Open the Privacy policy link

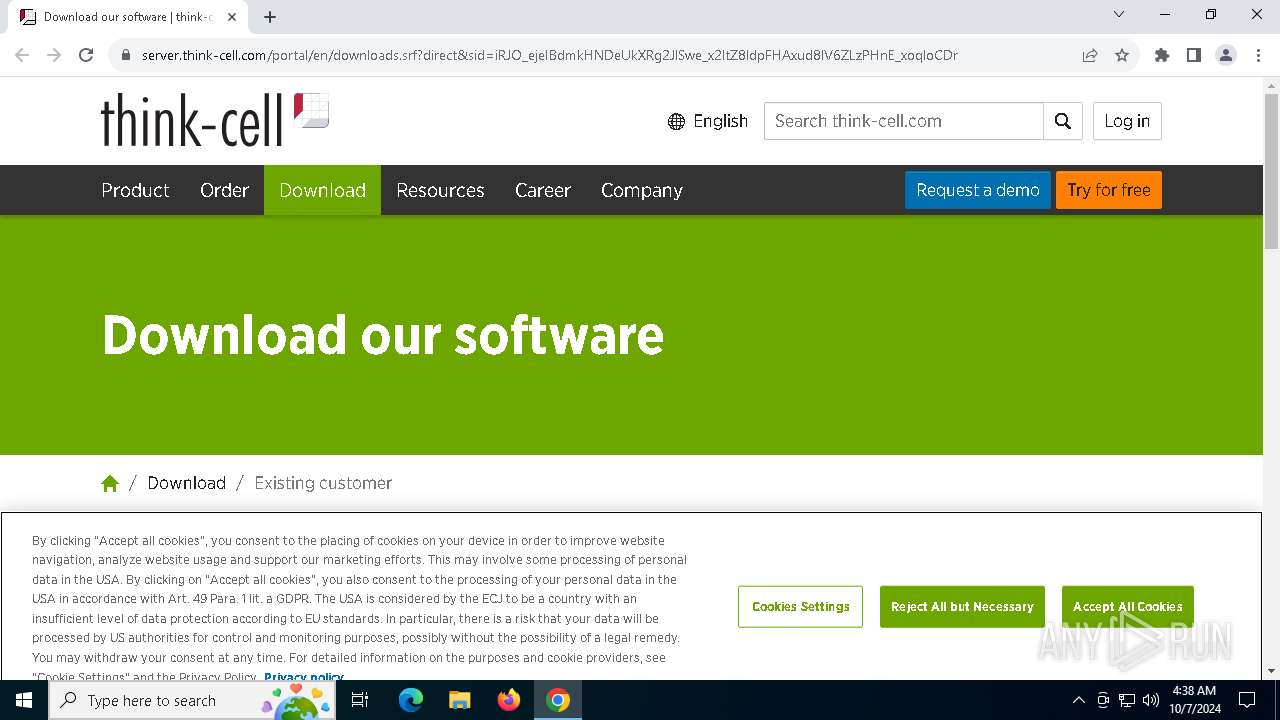(304, 677)
